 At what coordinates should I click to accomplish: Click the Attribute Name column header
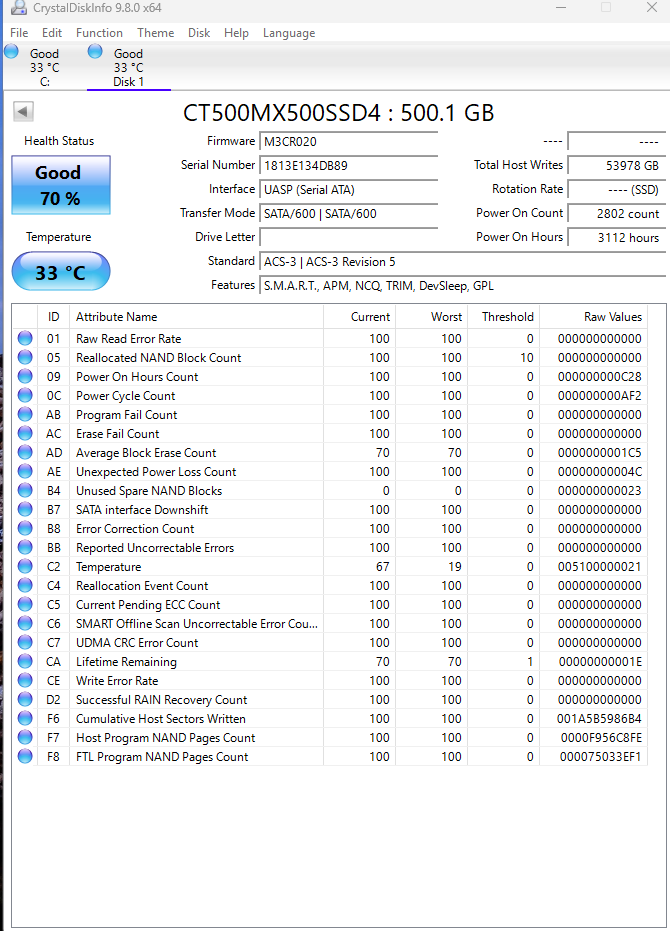pos(196,316)
